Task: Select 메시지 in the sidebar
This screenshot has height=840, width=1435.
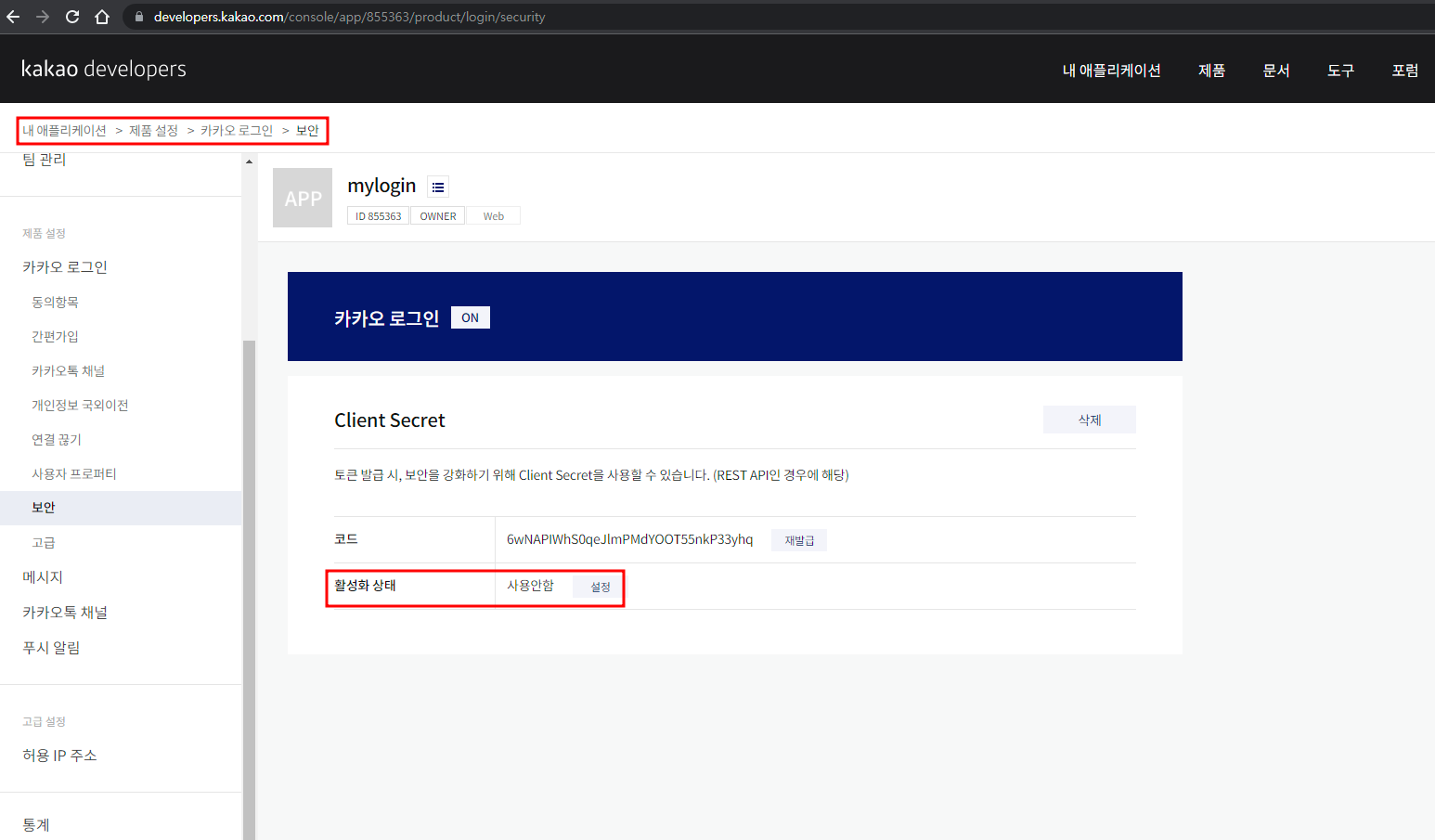Action: [43, 577]
